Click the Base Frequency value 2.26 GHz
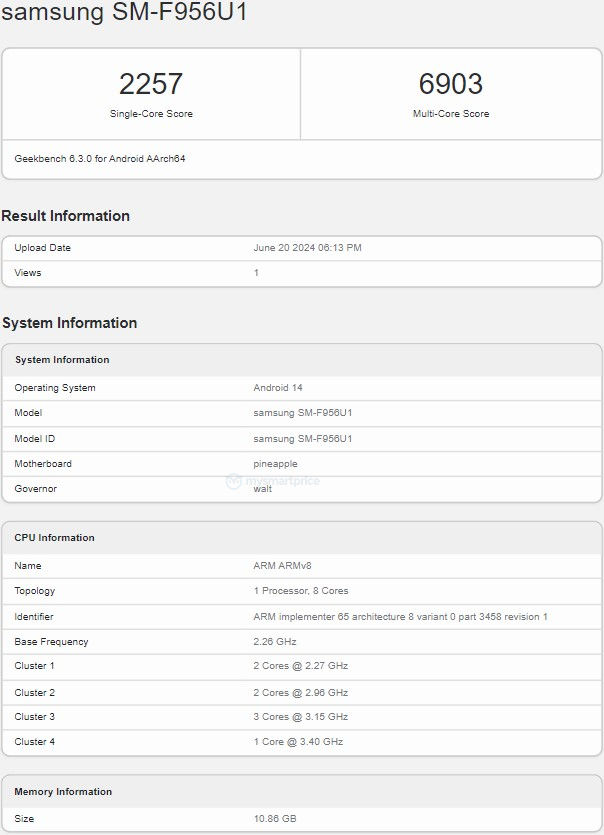Viewport: 604px width, 835px height. pyautogui.click(x=275, y=642)
